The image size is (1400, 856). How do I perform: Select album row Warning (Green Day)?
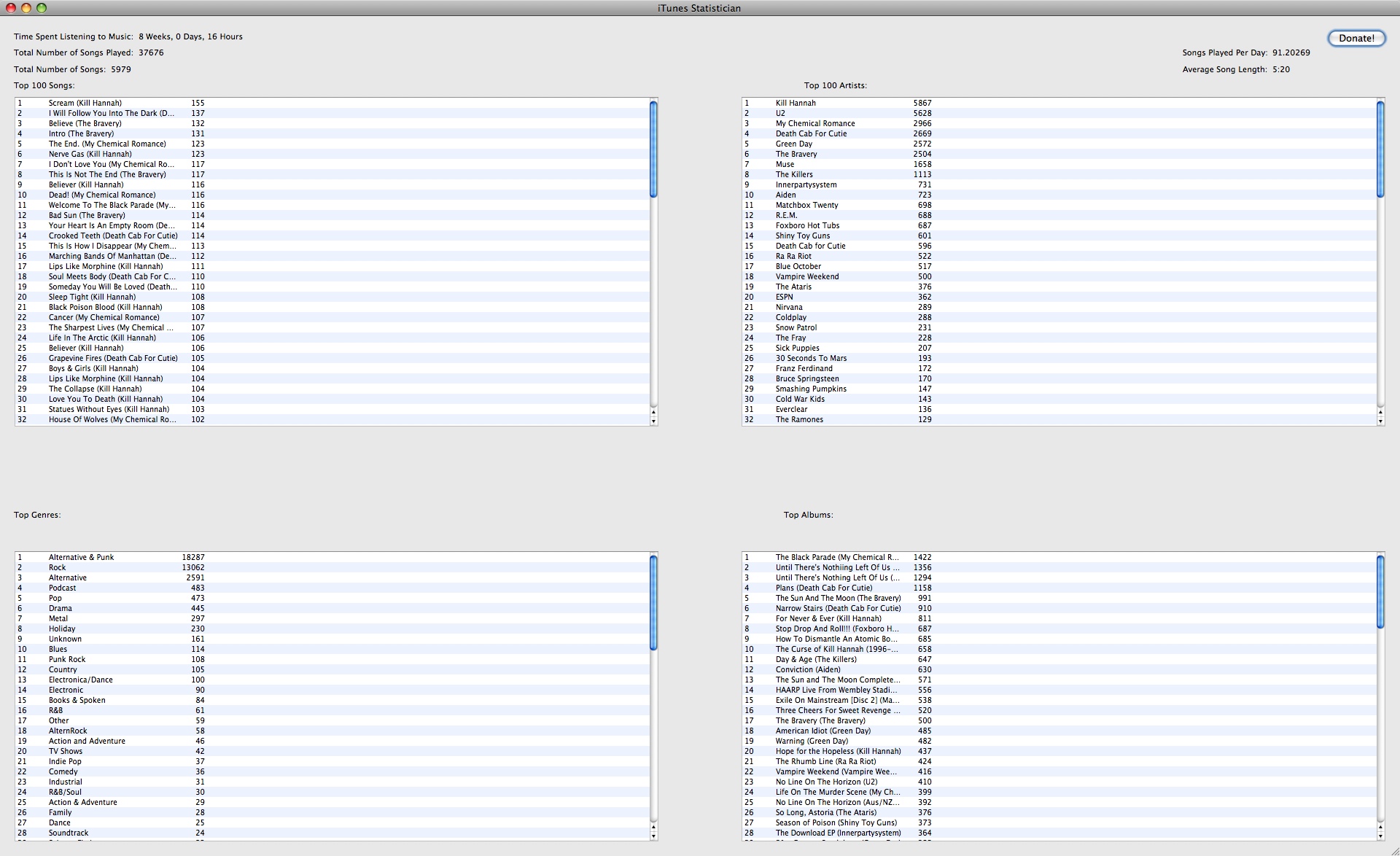pyautogui.click(x=1059, y=741)
